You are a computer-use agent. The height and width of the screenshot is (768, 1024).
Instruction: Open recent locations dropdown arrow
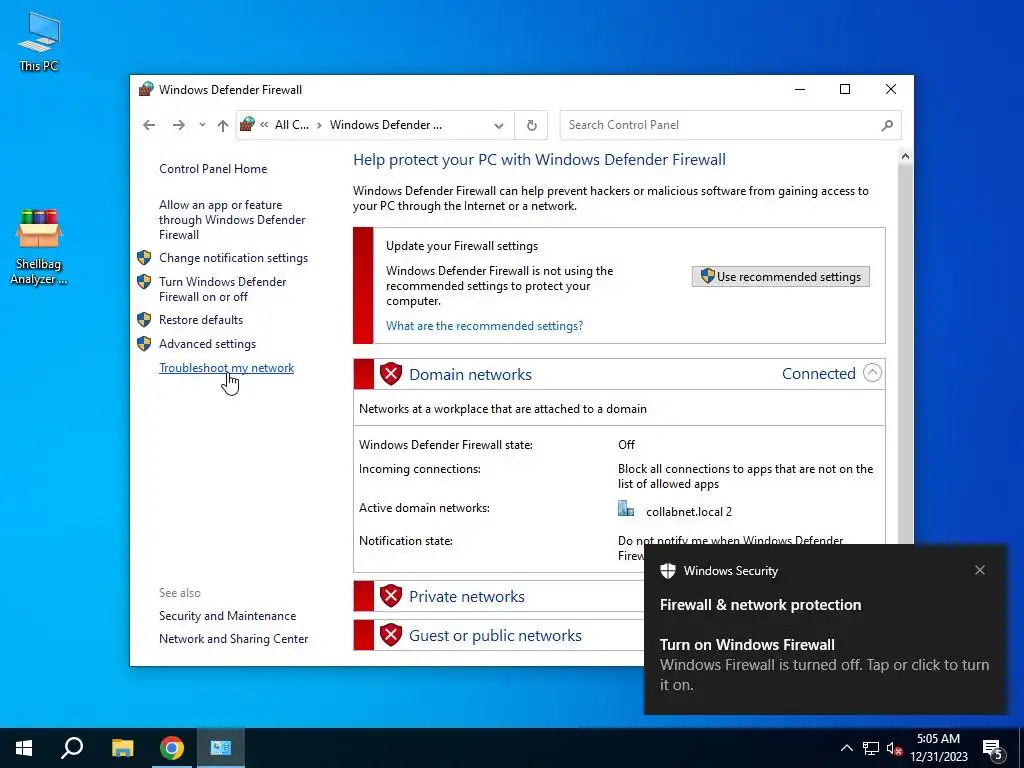(202, 125)
